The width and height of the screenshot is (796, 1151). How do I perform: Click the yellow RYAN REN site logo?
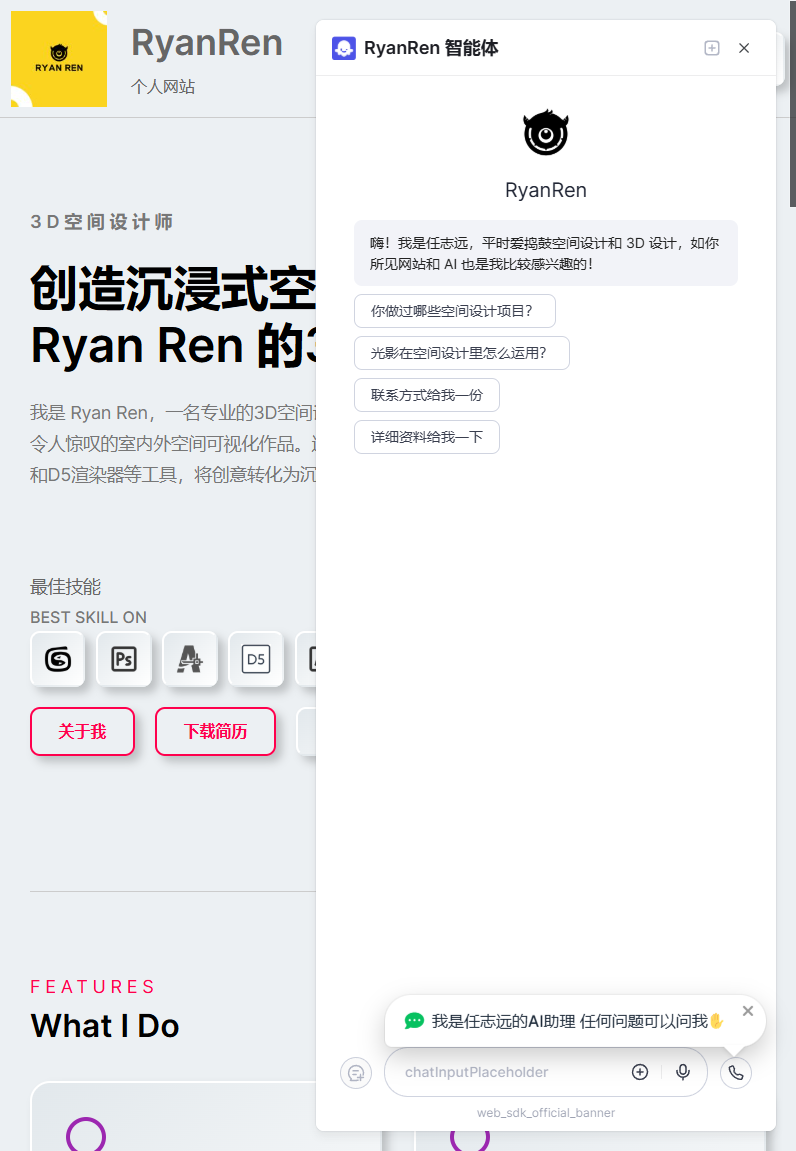tap(58, 59)
